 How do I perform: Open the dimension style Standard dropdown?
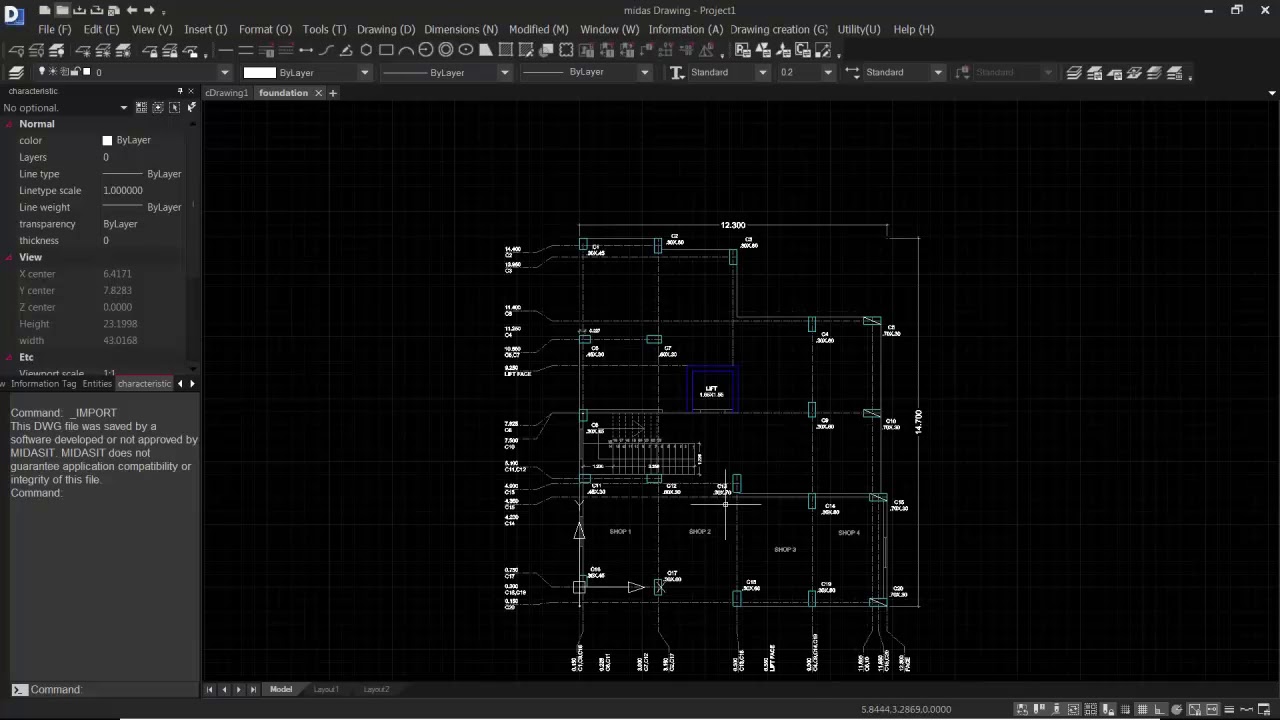(x=937, y=72)
